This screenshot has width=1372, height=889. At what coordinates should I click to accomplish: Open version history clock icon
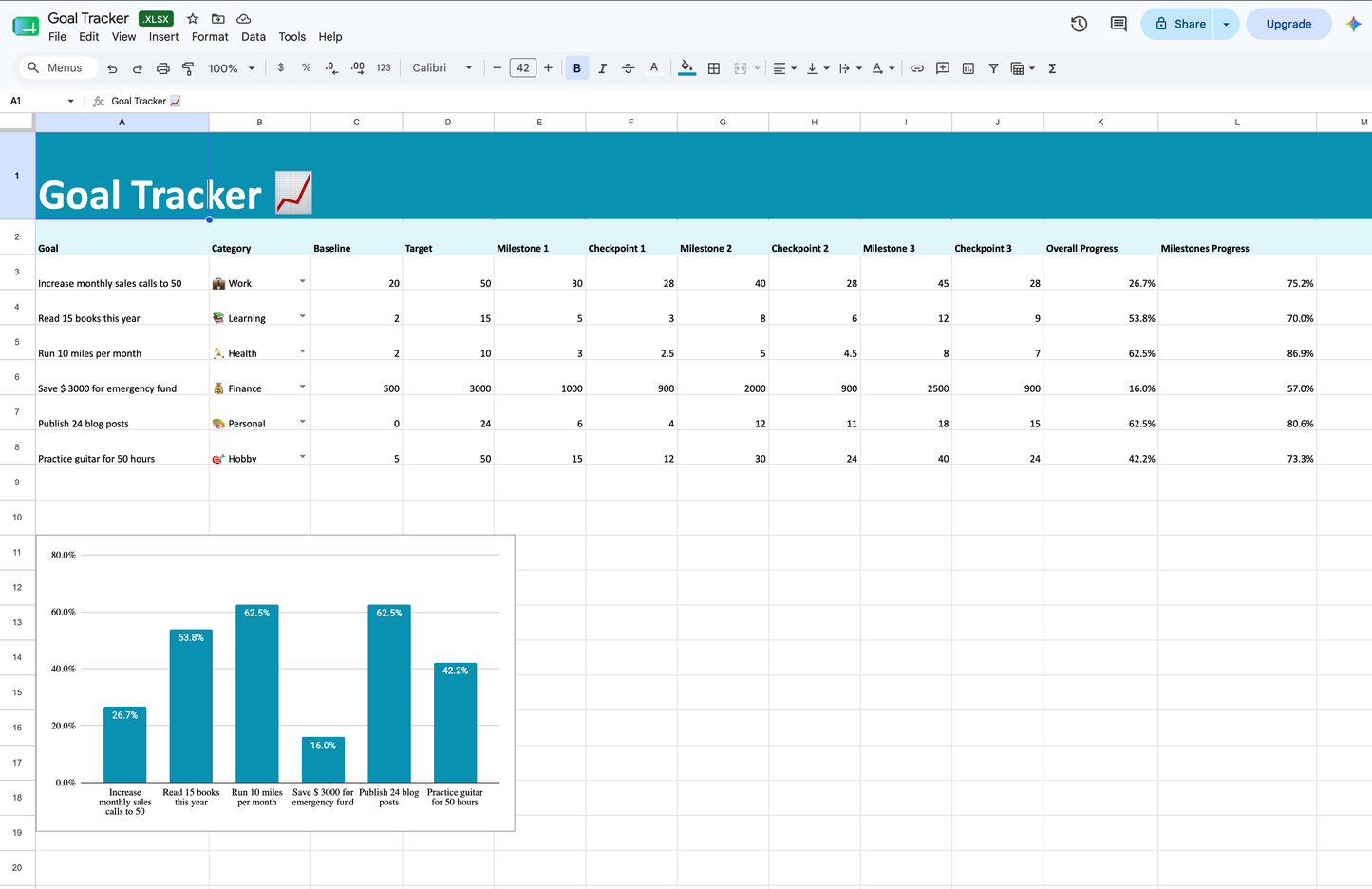click(1080, 24)
